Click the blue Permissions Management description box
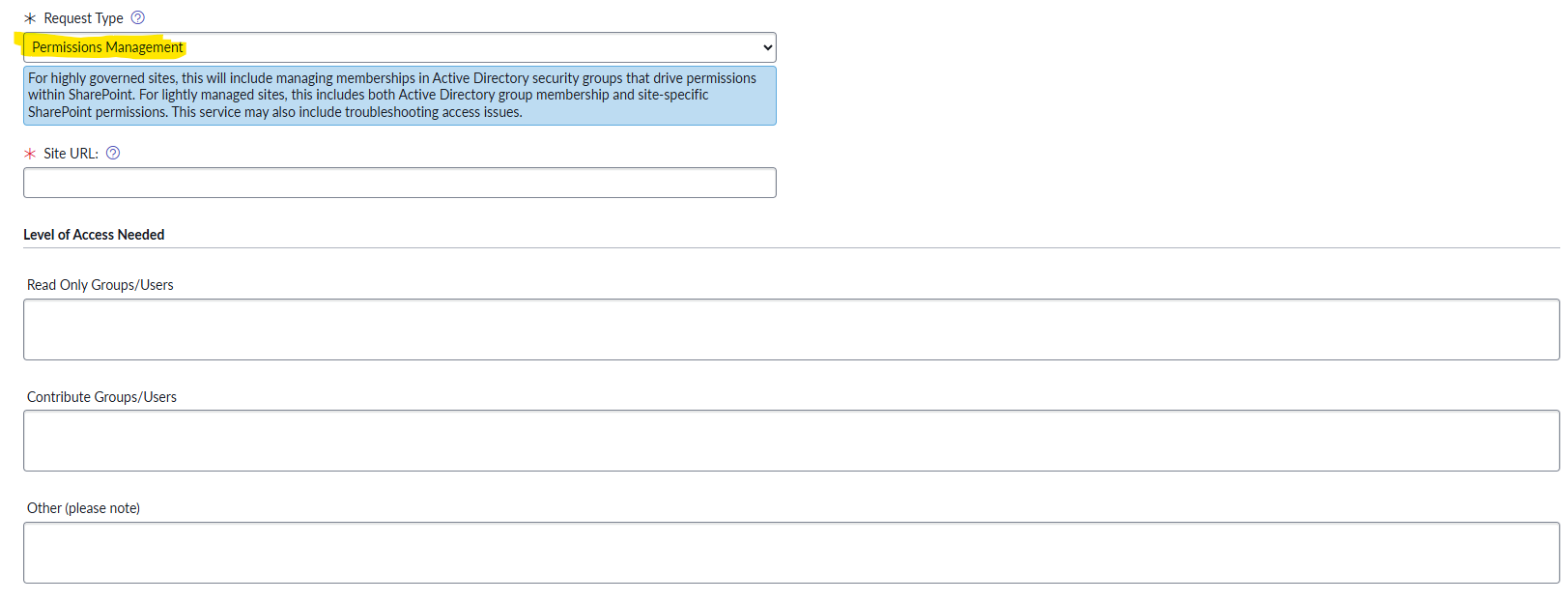Image resolution: width=1568 pixels, height=601 pixels. point(400,96)
